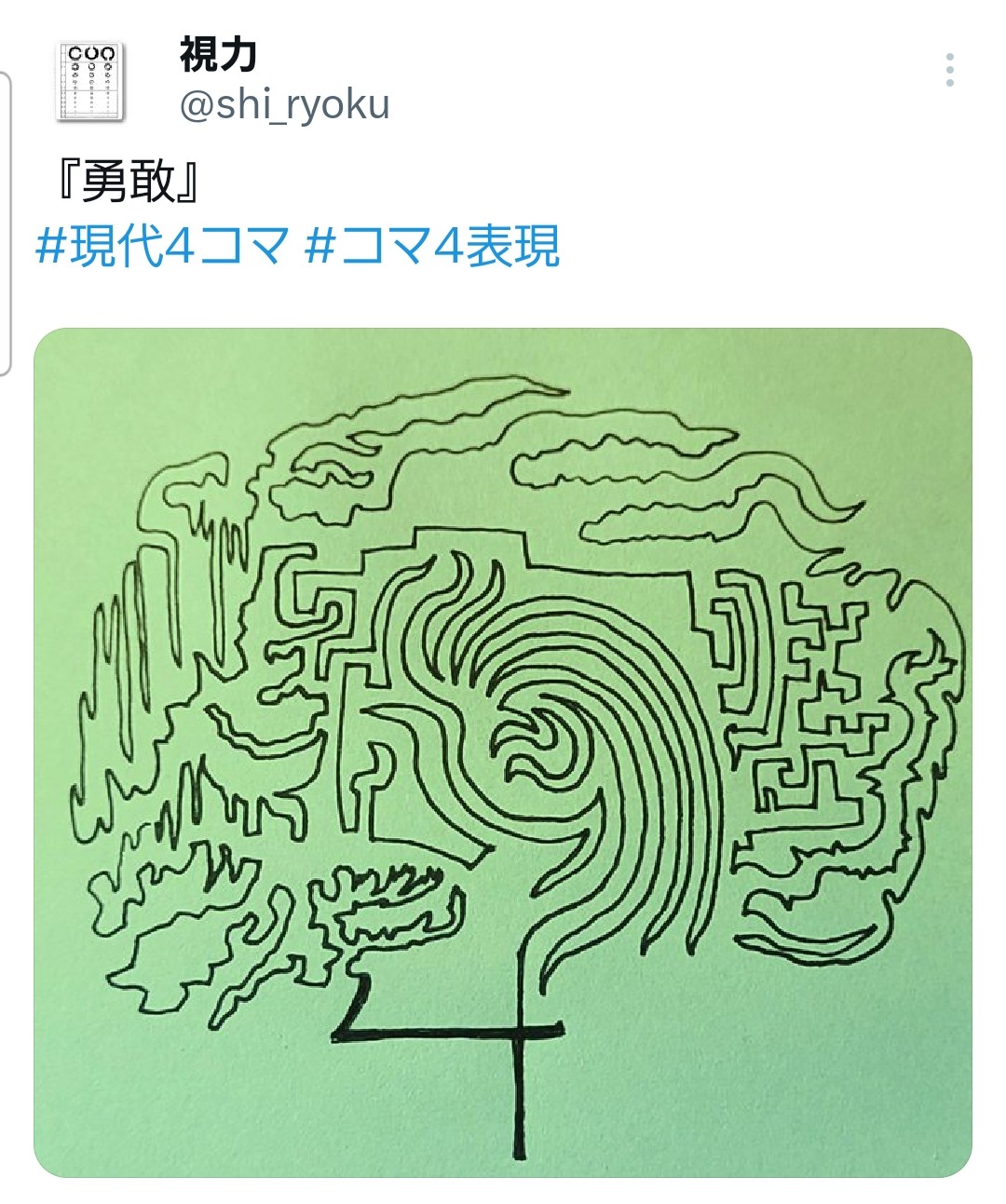Open the green drawing image in full view
The width and height of the screenshot is (1006, 1204).
click(503, 752)
